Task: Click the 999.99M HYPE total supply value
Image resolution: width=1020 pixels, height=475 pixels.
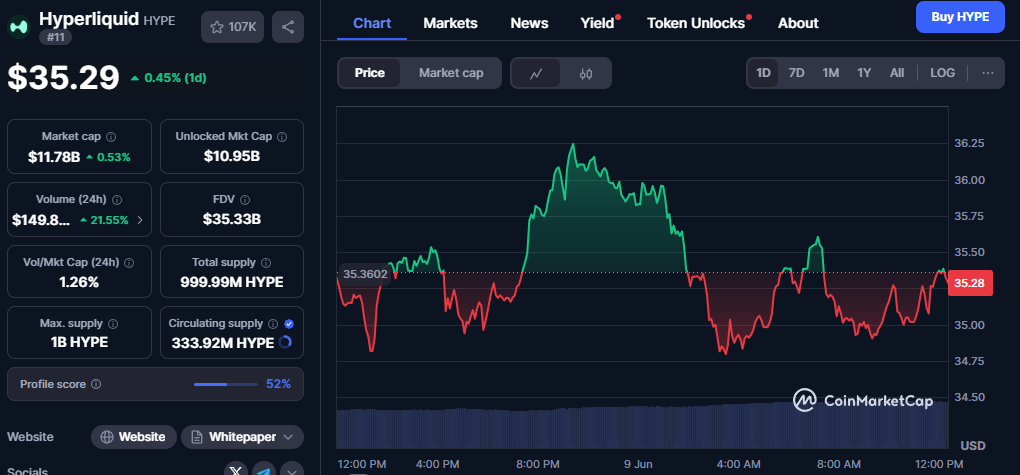Action: (232, 282)
